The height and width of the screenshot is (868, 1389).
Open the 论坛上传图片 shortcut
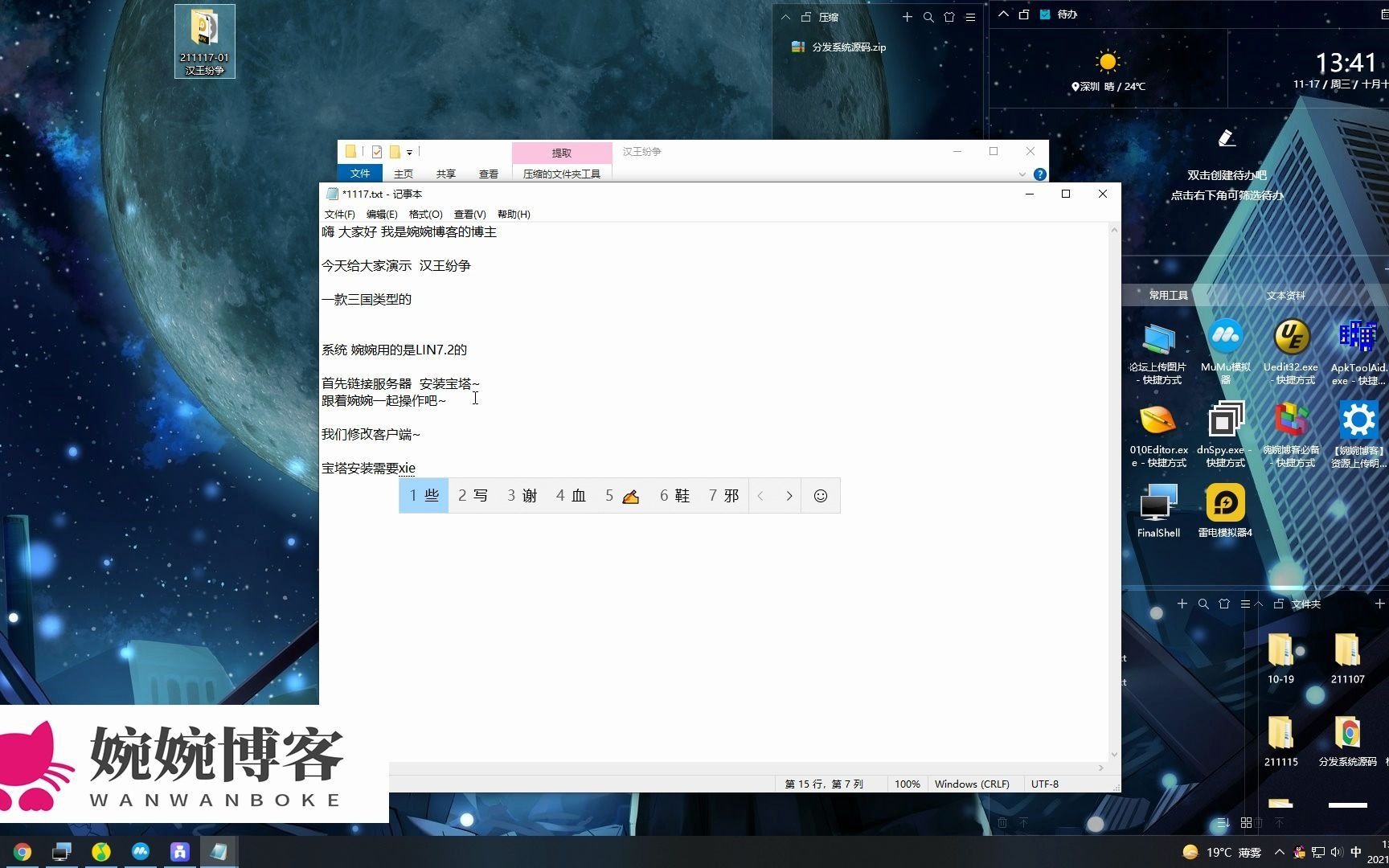tap(1158, 353)
